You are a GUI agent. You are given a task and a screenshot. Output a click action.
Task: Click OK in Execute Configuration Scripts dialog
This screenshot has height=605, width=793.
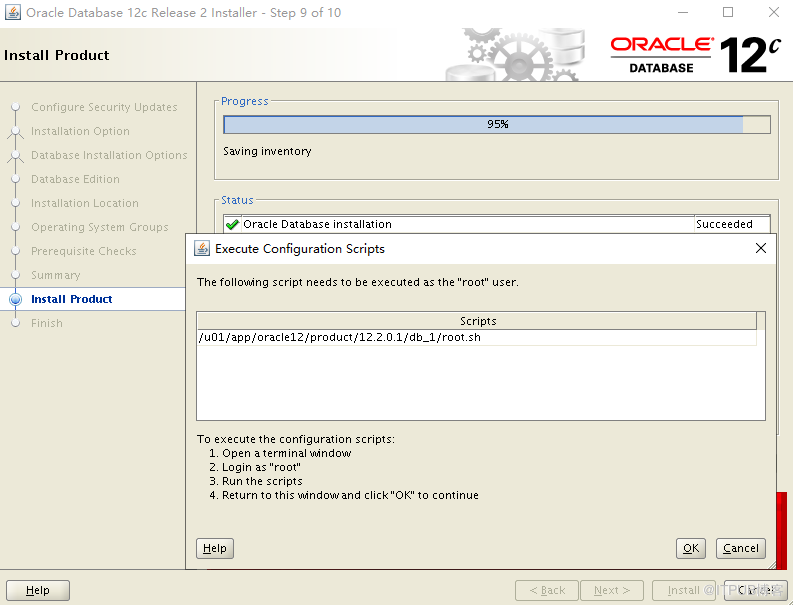click(x=690, y=548)
